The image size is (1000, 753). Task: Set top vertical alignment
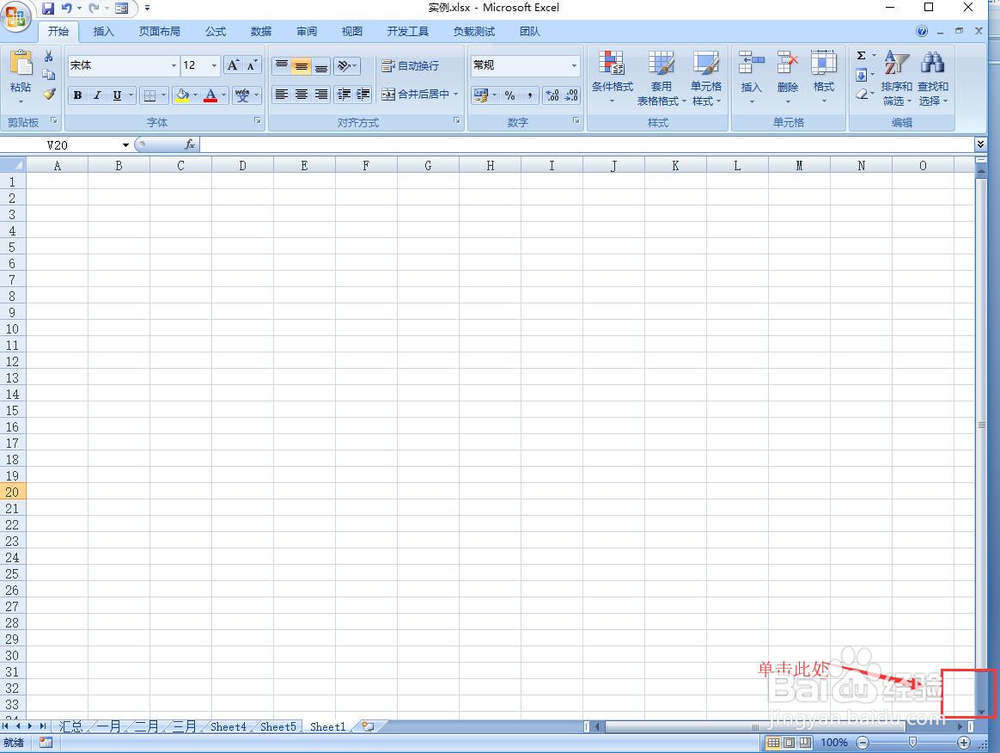(281, 66)
